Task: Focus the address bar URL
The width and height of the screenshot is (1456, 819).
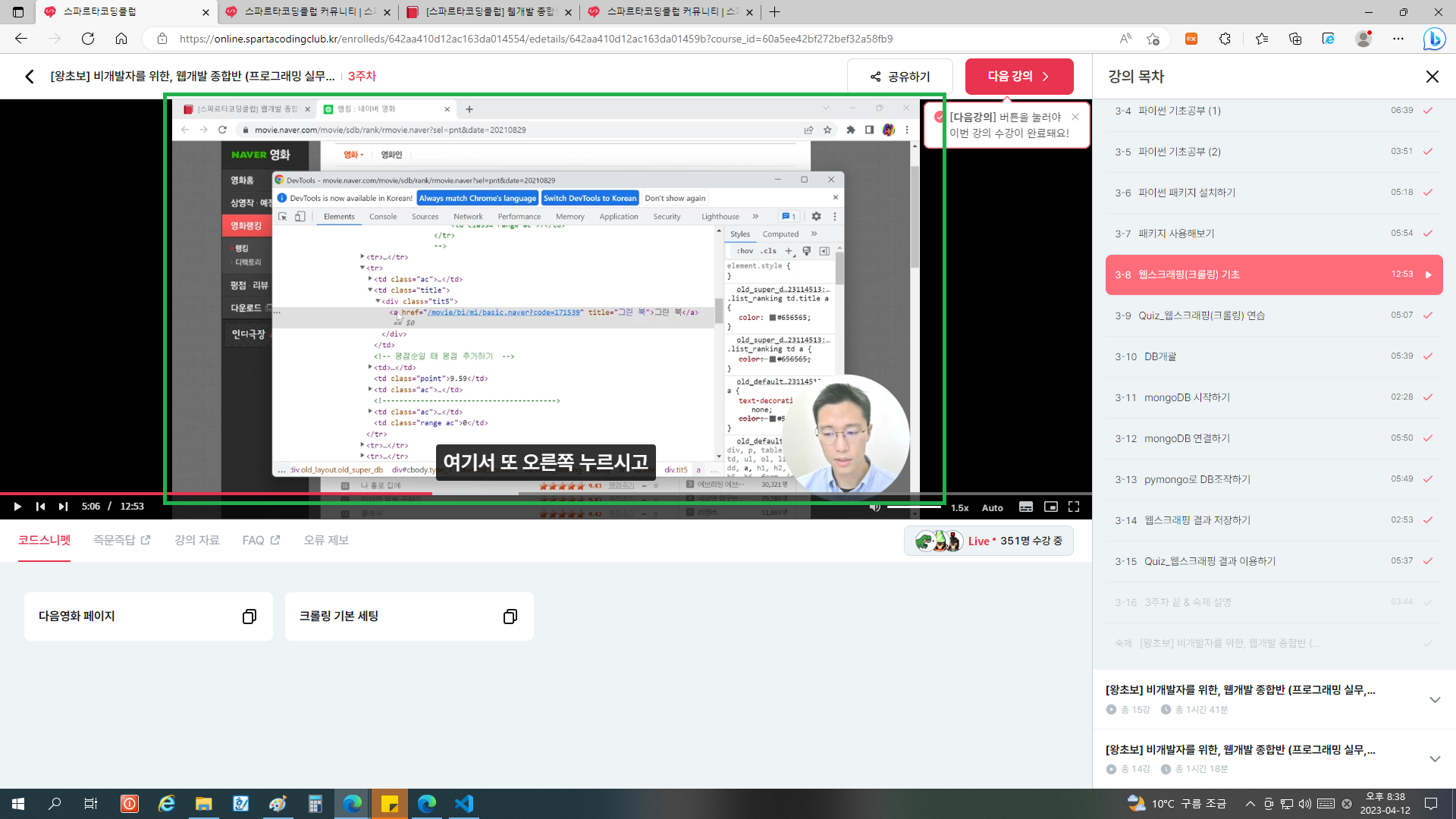Action: (535, 39)
